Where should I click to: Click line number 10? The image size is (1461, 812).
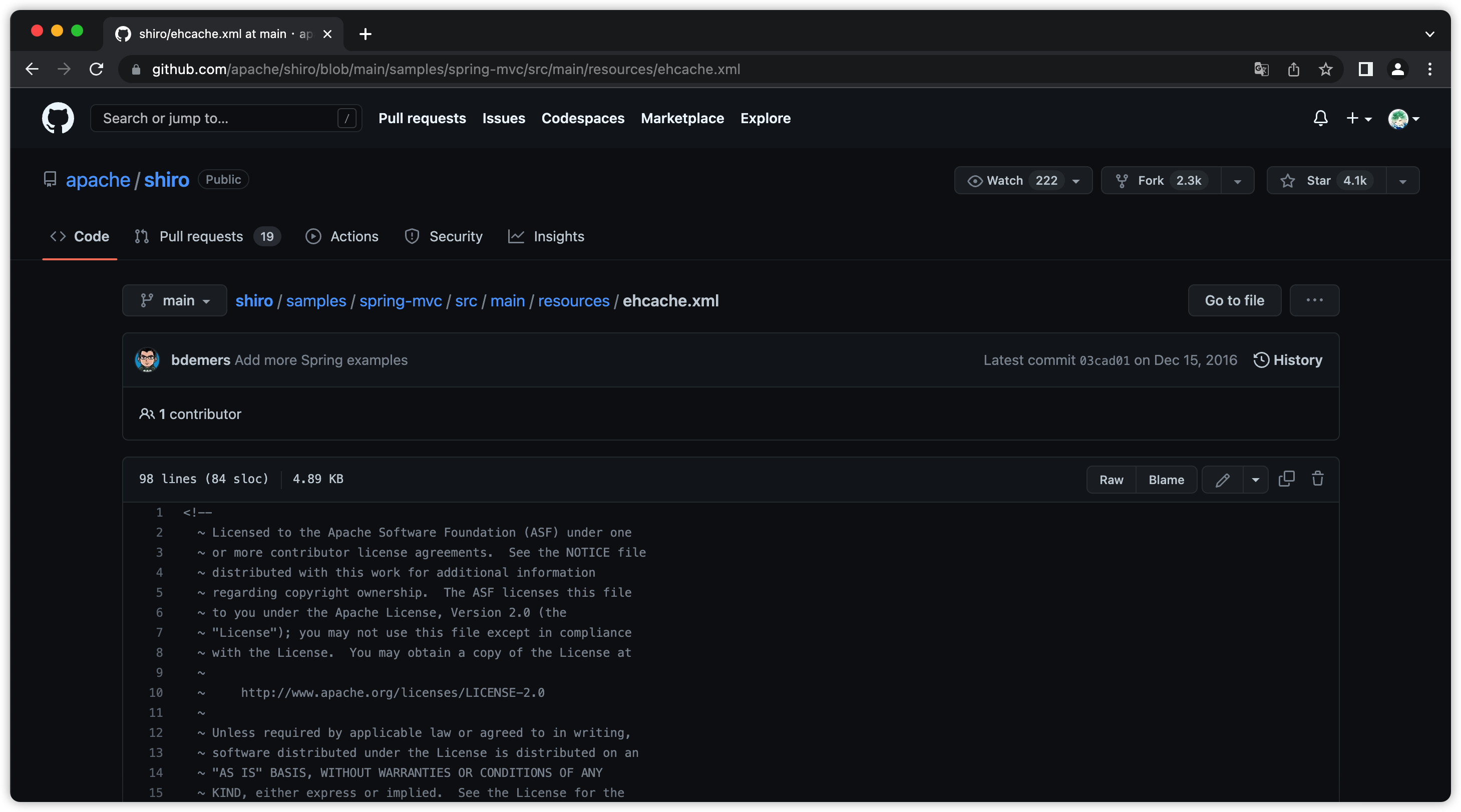pyautogui.click(x=155, y=692)
